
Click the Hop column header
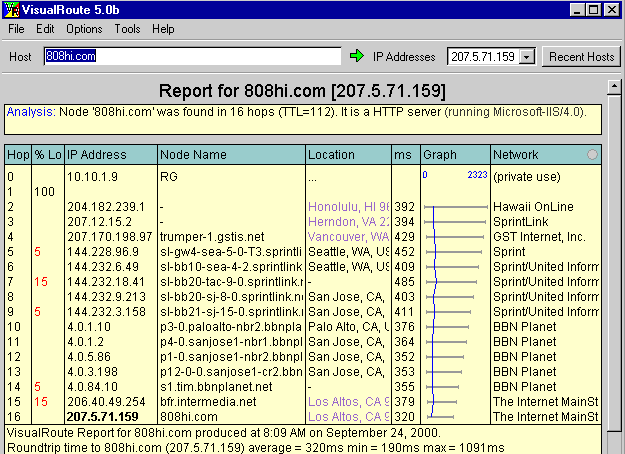[18, 155]
